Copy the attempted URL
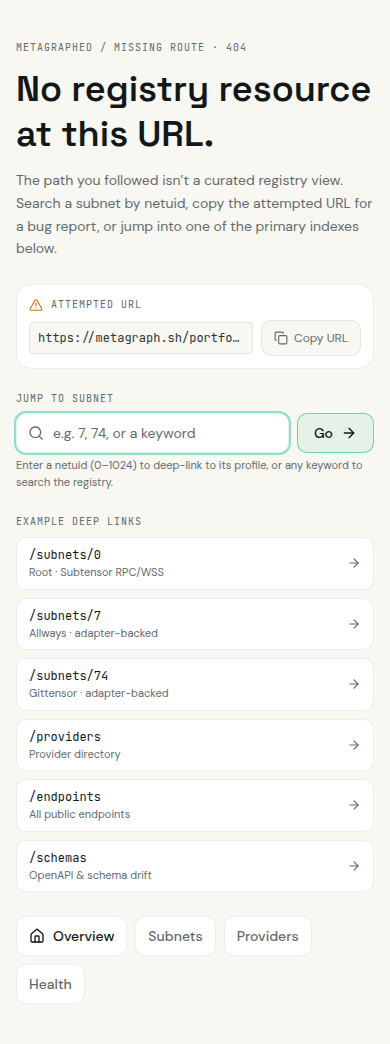This screenshot has height=1044, width=390. coord(311,338)
